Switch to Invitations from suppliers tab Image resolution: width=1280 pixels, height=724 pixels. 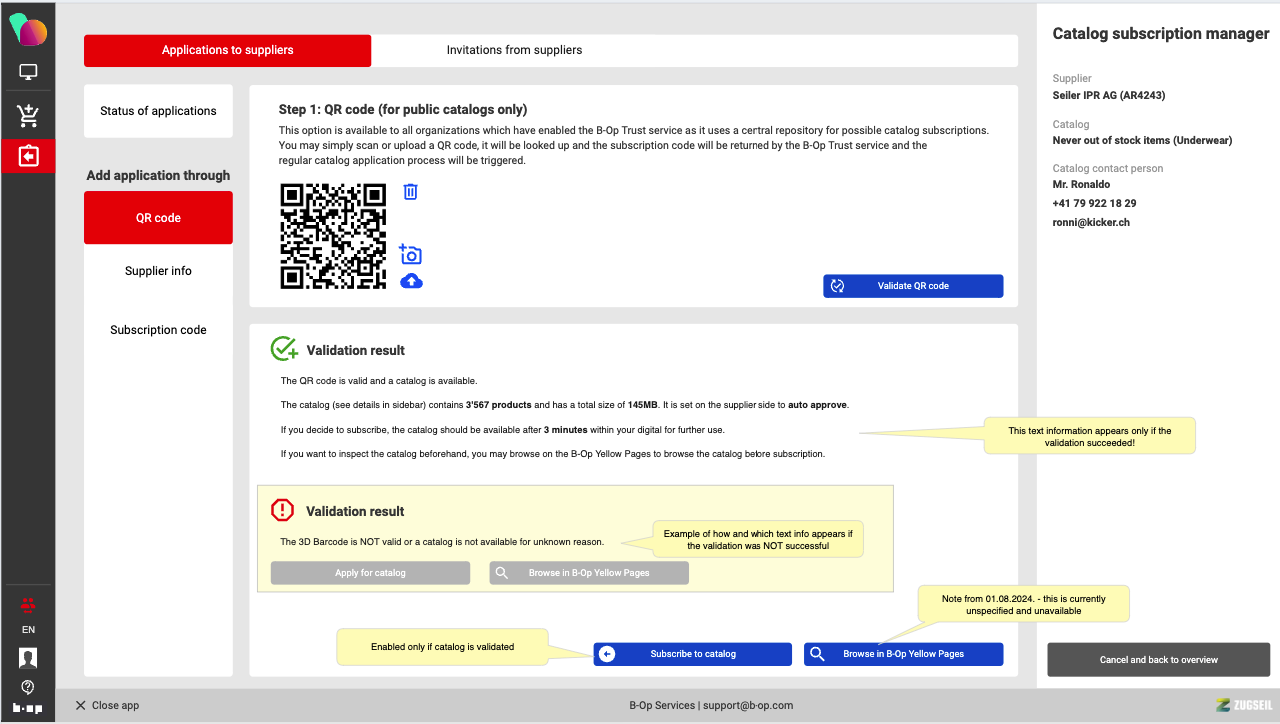[514, 50]
